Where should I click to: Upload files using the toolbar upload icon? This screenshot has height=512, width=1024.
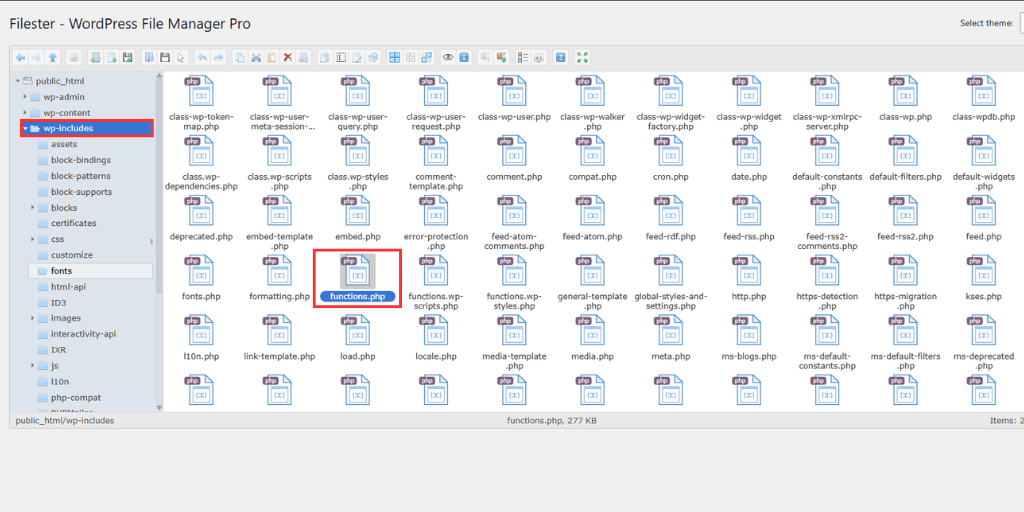tap(128, 57)
